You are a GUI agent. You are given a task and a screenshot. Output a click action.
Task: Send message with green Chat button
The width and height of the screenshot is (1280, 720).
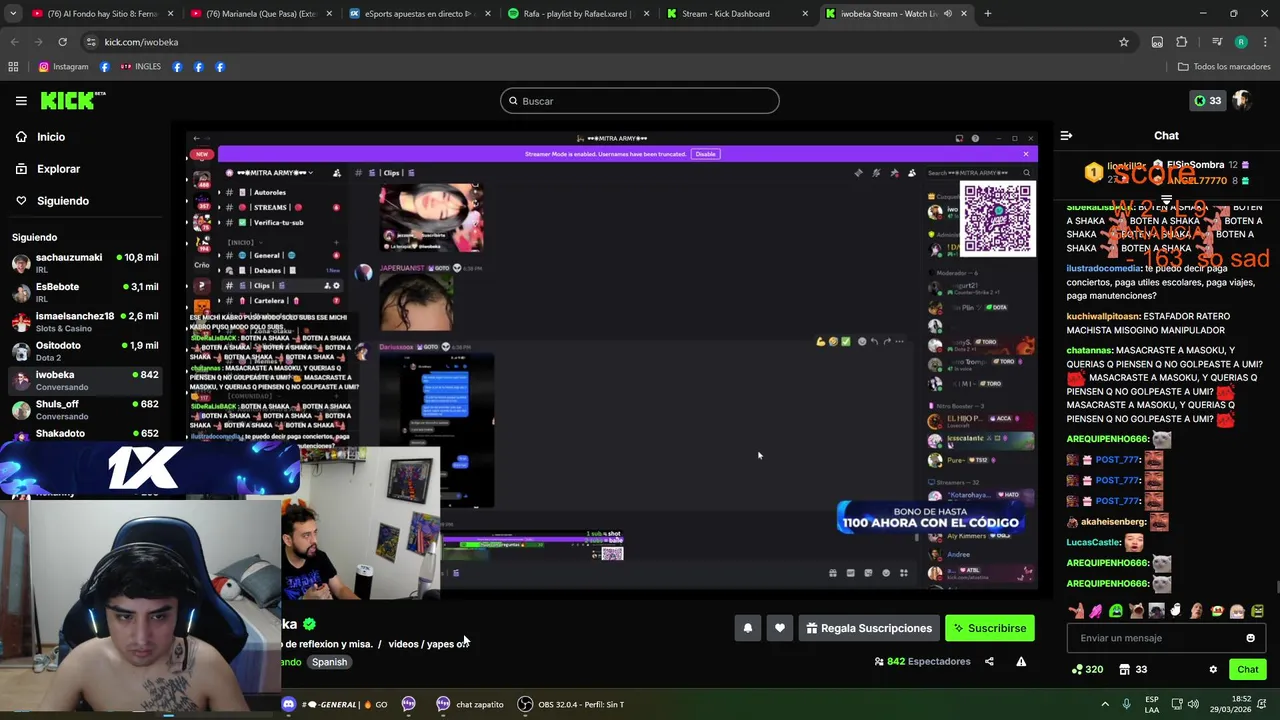(x=1247, y=670)
